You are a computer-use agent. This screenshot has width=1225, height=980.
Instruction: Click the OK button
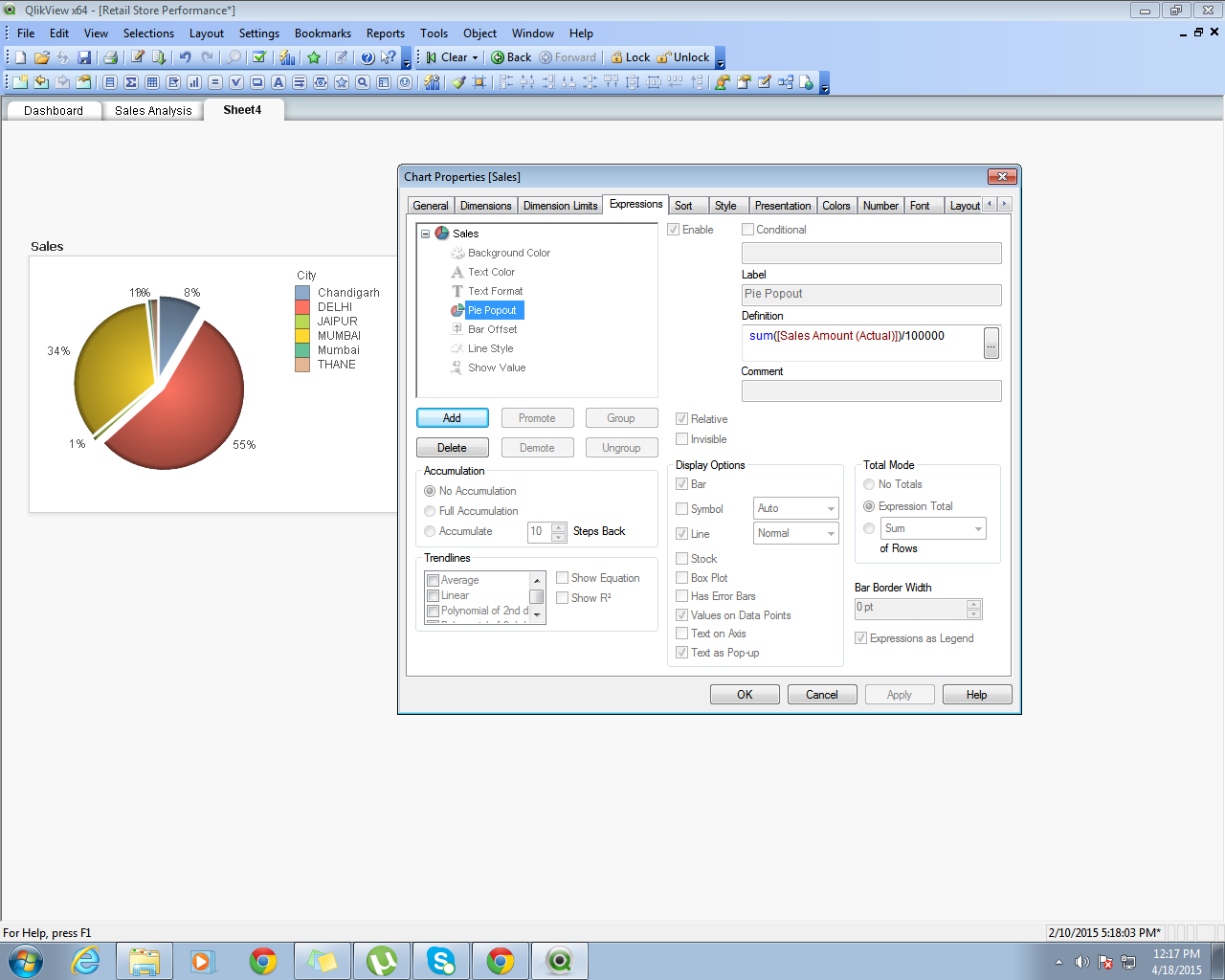coord(745,695)
